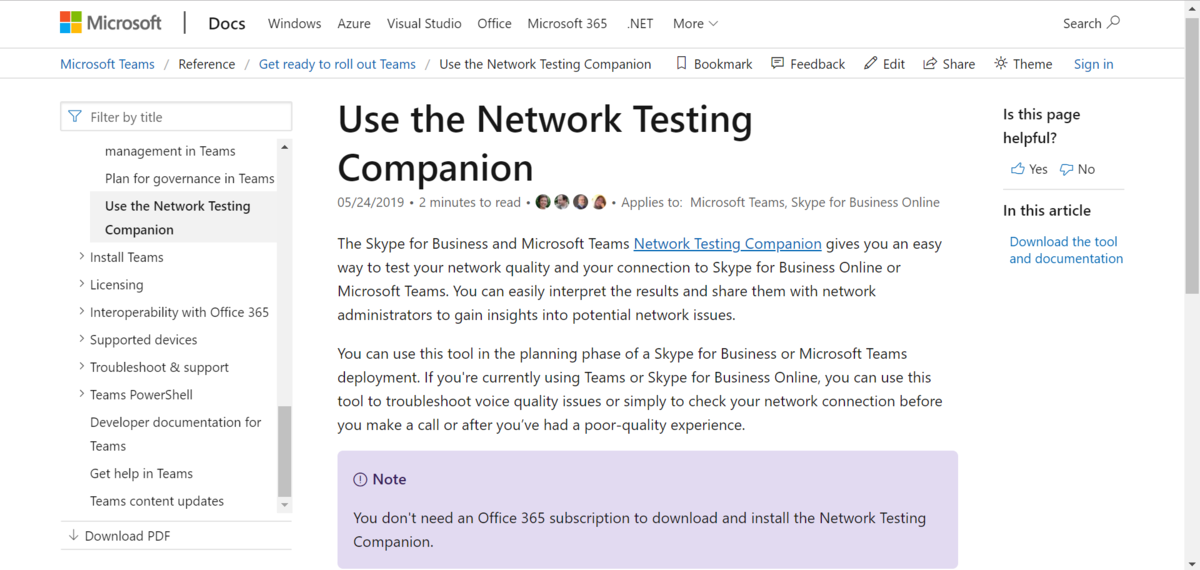The image size is (1200, 570).
Task: Click the Reference breadcrumb text
Action: tap(207, 64)
